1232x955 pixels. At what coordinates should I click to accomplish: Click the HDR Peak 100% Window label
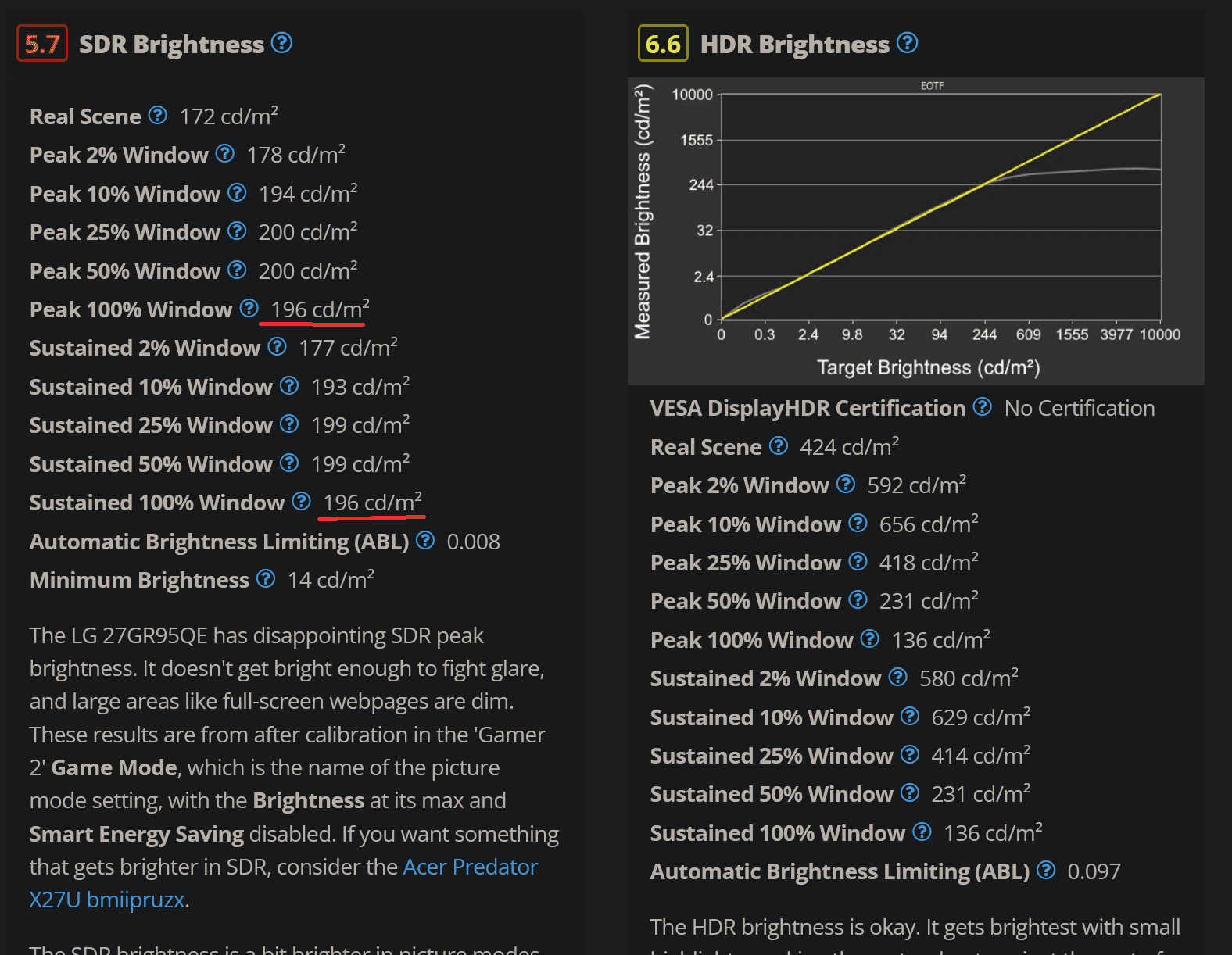tap(751, 640)
